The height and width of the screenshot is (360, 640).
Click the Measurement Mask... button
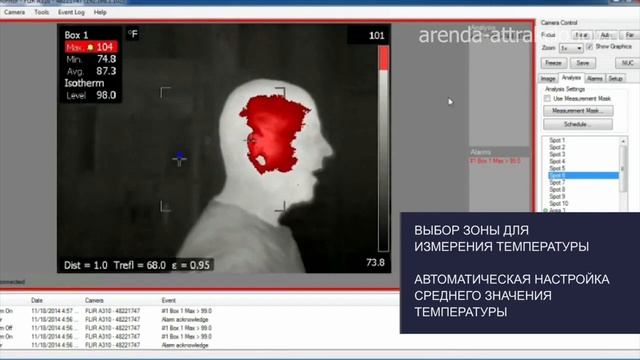coord(578,111)
